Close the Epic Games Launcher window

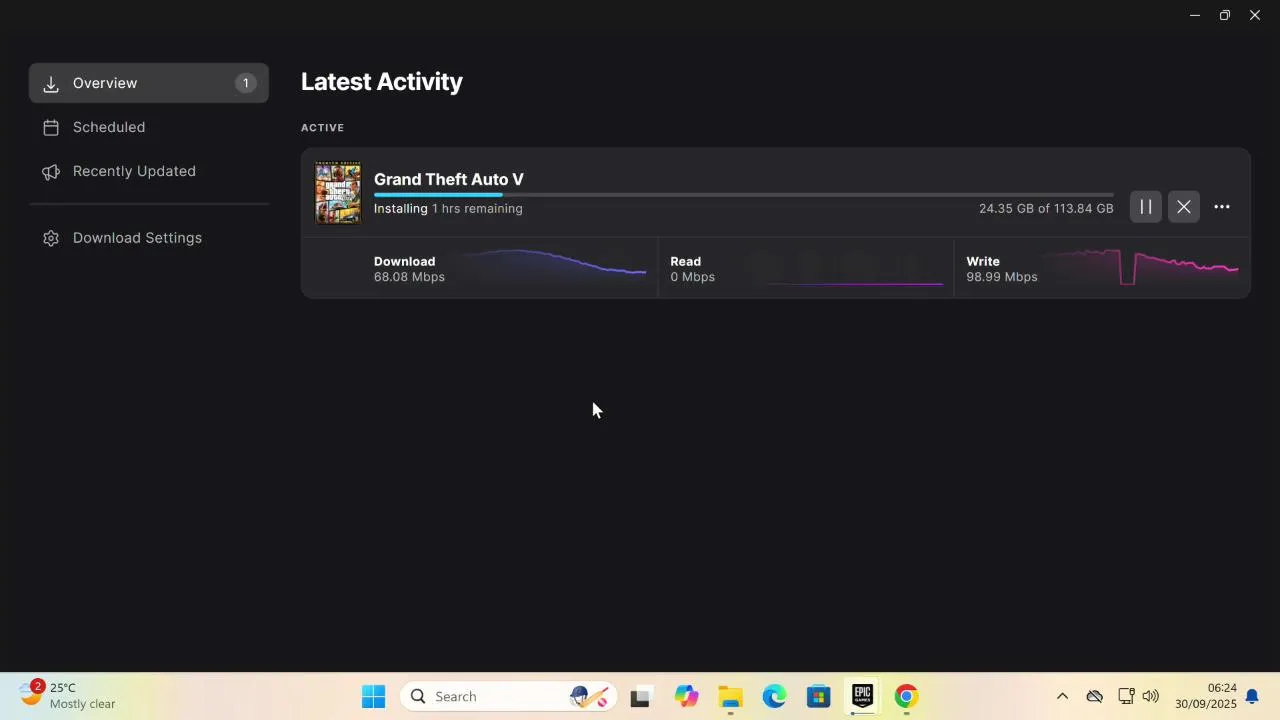[x=1255, y=15]
